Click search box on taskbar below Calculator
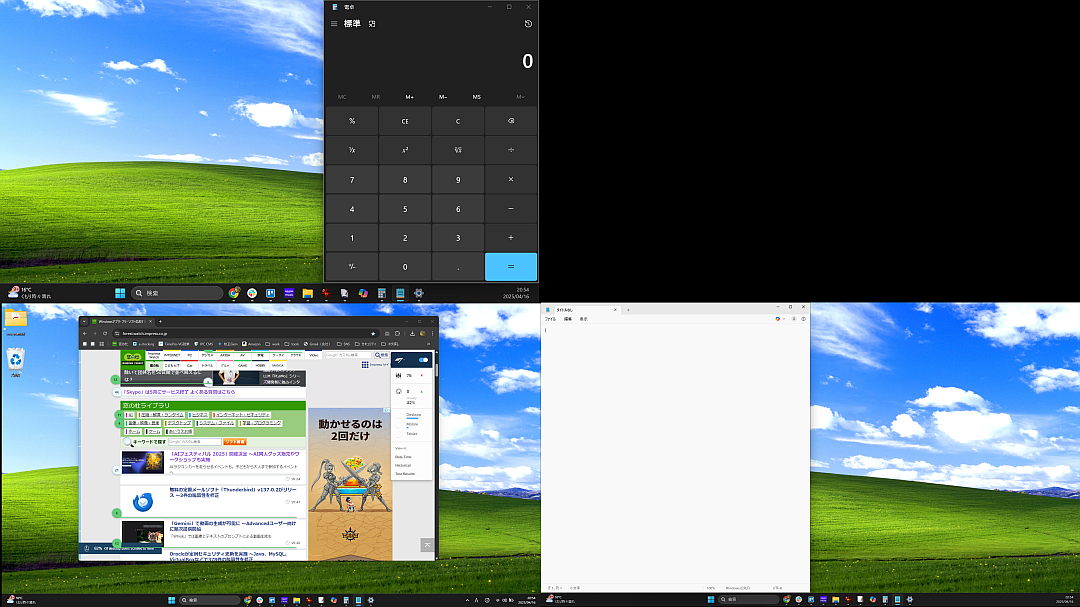 [x=178, y=293]
